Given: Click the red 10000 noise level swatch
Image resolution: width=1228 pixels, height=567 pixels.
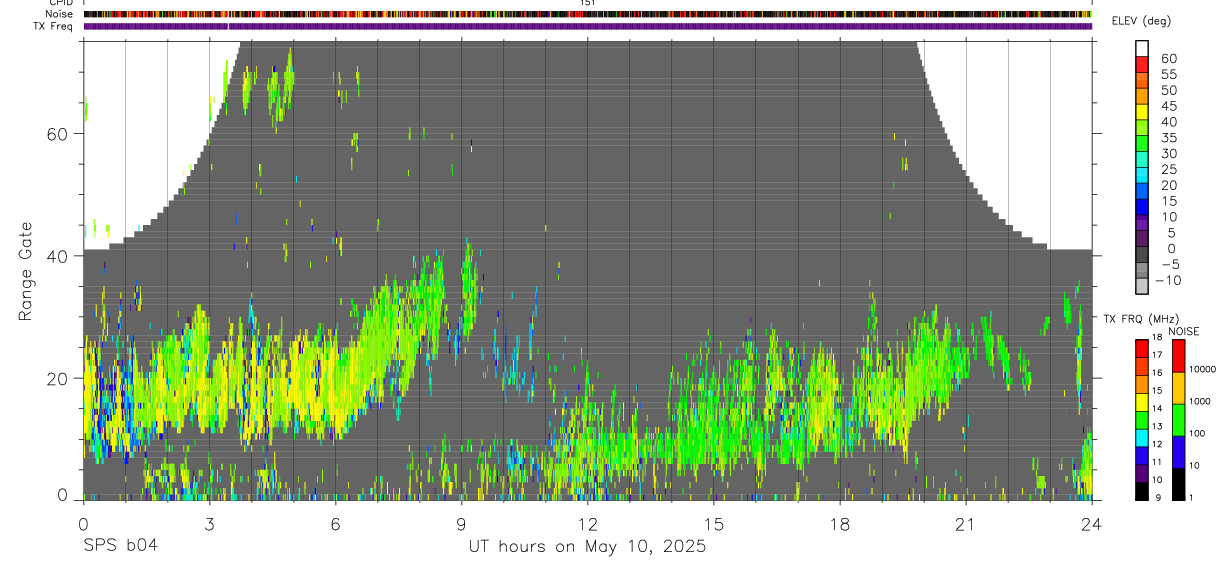Looking at the screenshot, I should click(1177, 355).
